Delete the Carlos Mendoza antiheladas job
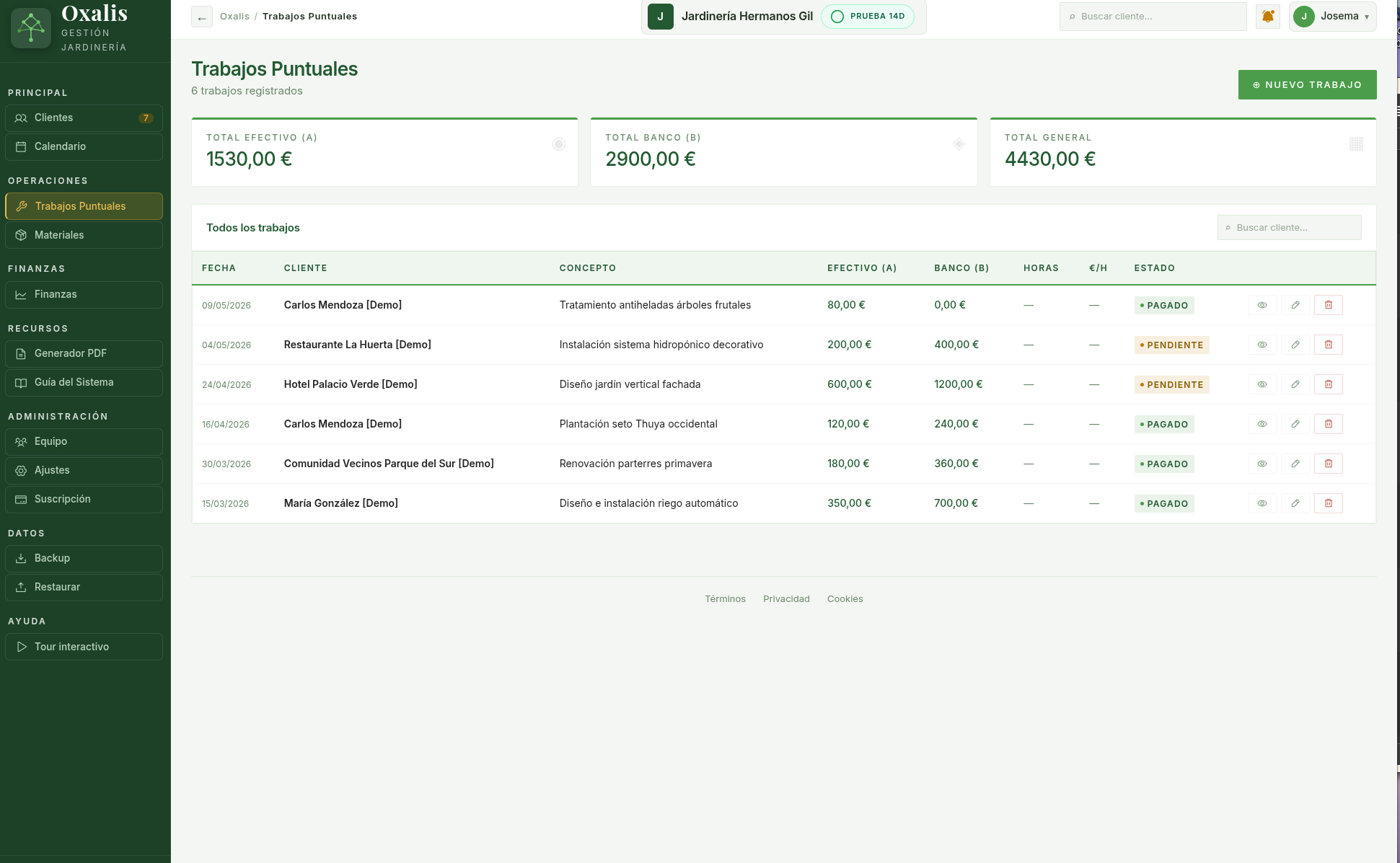Viewport: 1400px width, 863px height. click(1328, 305)
